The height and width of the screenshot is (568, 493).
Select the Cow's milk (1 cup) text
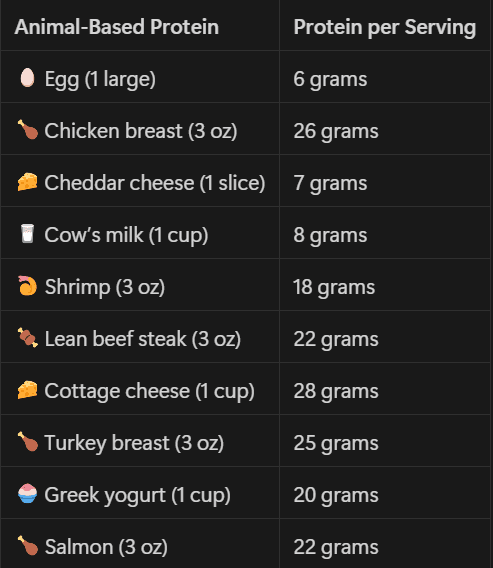[126, 235]
